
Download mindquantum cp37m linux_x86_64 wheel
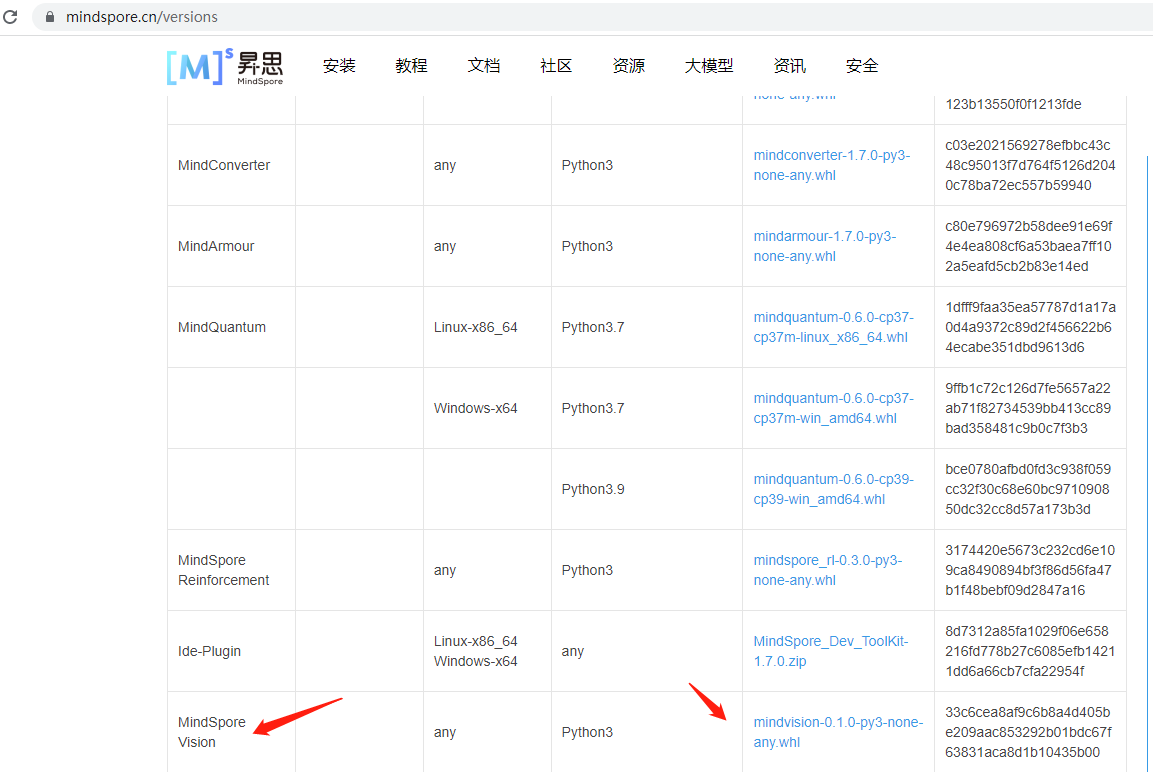[833, 327]
